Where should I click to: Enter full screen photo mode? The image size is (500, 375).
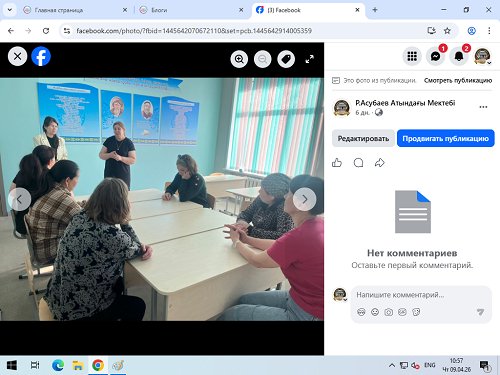tap(309, 59)
